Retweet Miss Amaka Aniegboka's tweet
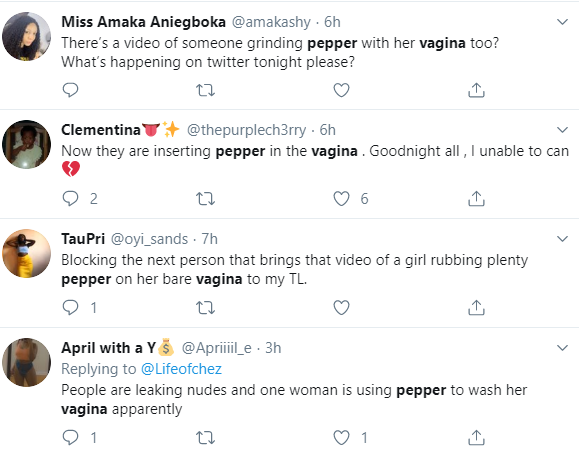 205,90
